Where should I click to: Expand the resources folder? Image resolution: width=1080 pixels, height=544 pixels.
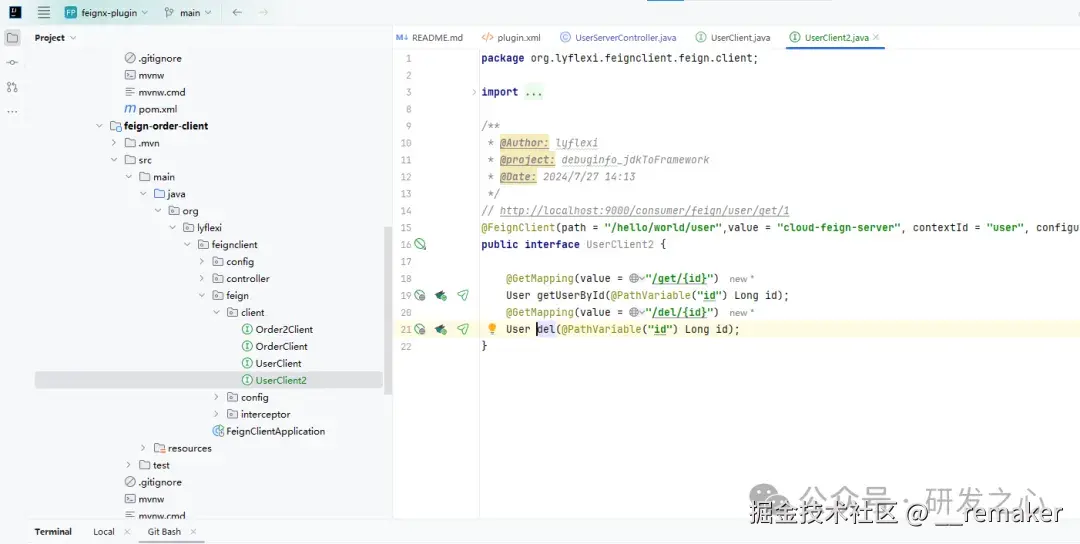click(x=143, y=448)
